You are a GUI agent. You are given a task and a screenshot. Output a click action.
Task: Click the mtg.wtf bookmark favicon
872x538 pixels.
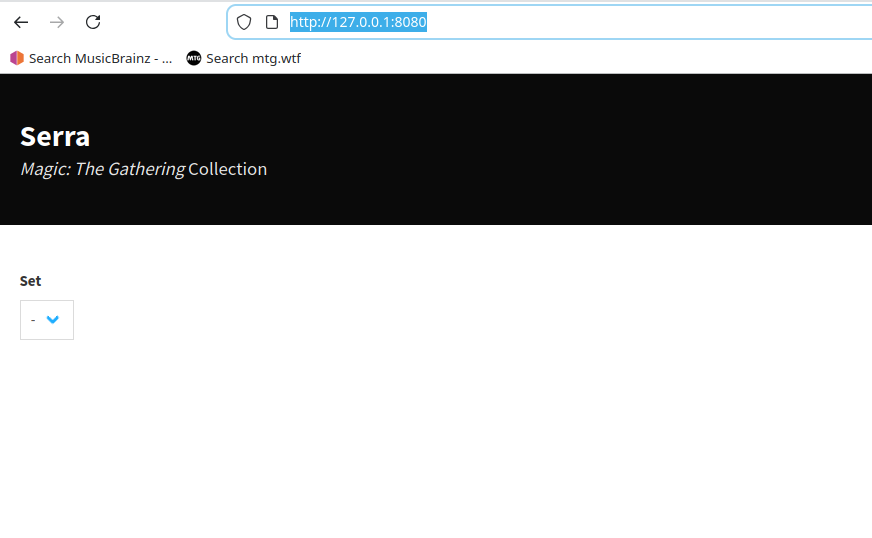[x=194, y=58]
